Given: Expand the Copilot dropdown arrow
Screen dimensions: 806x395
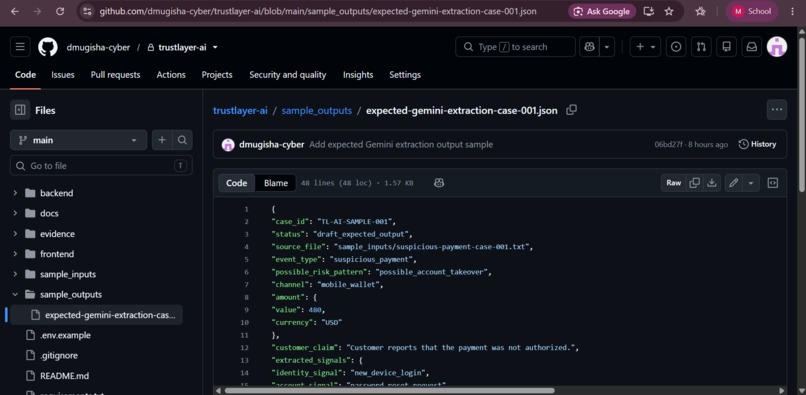Looking at the screenshot, I should pos(607,47).
